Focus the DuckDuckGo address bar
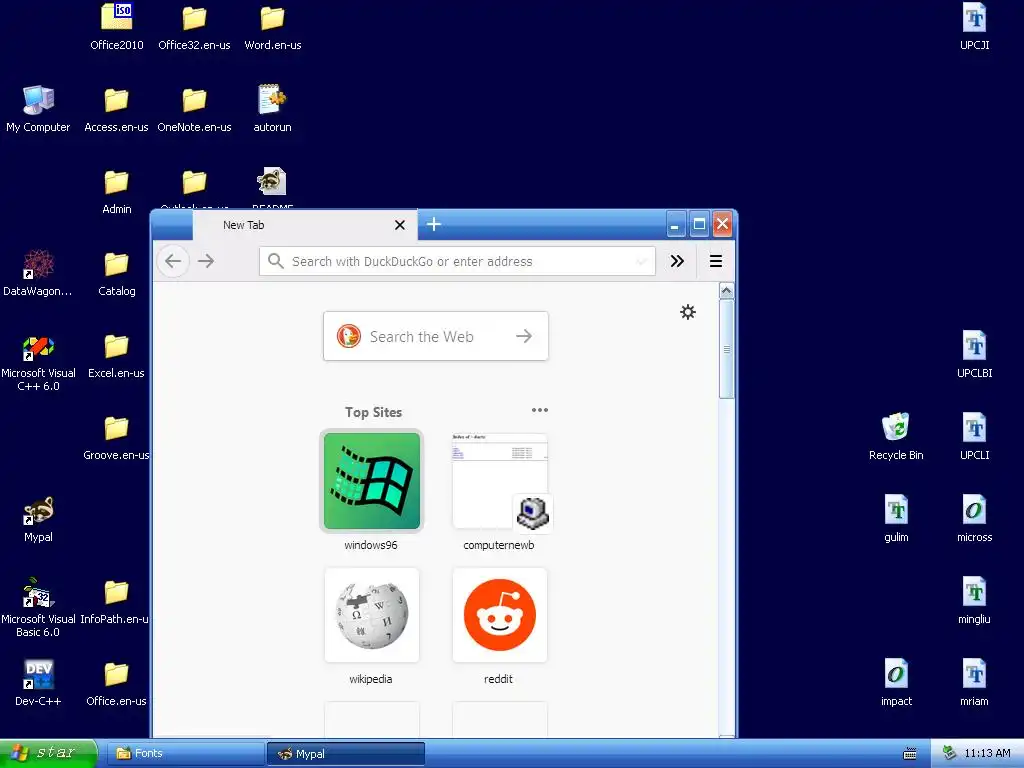 coord(457,261)
